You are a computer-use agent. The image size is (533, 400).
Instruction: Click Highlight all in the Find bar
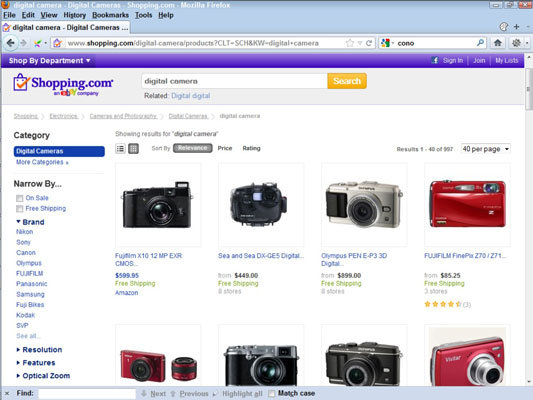point(238,394)
